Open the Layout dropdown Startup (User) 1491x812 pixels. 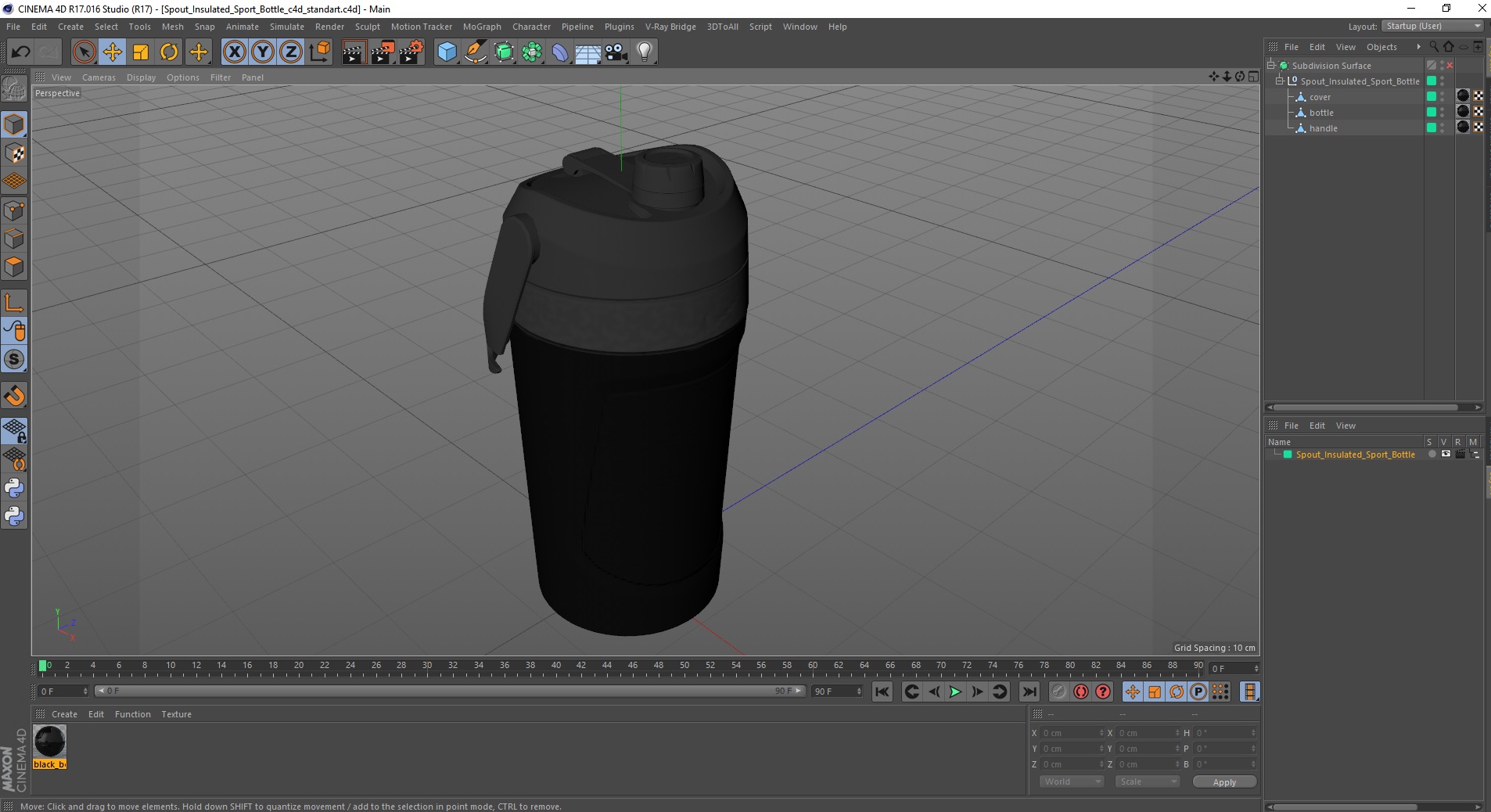coord(1432,26)
